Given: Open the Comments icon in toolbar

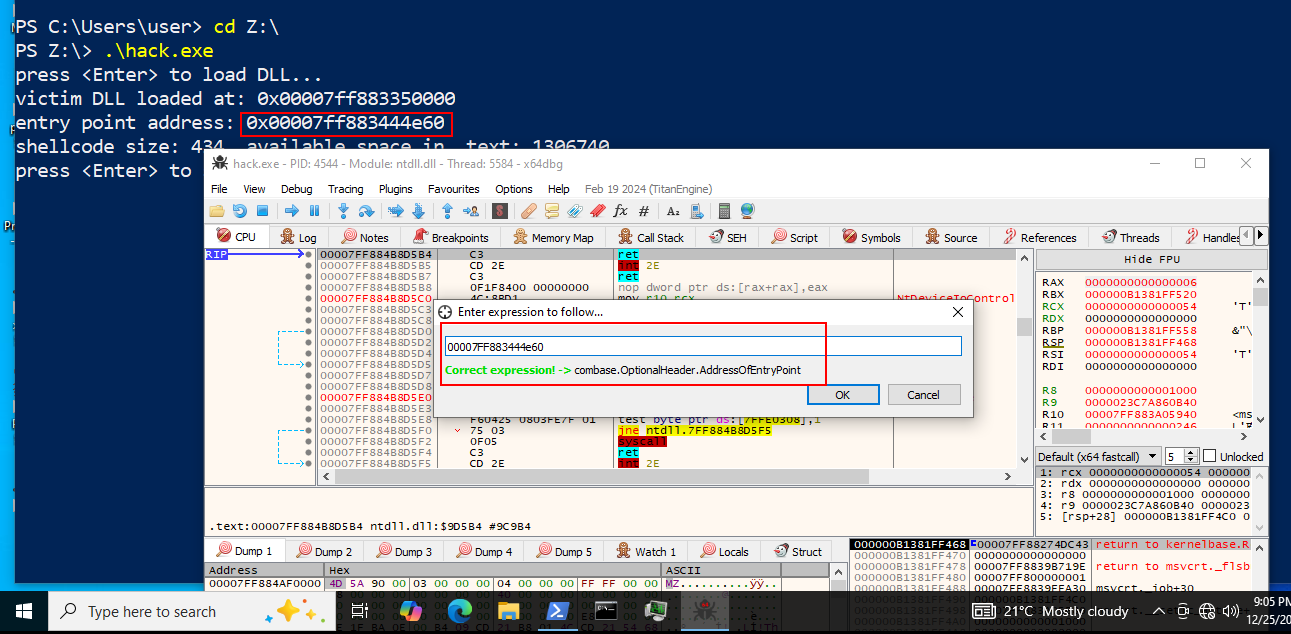Looking at the screenshot, I should (x=552, y=211).
